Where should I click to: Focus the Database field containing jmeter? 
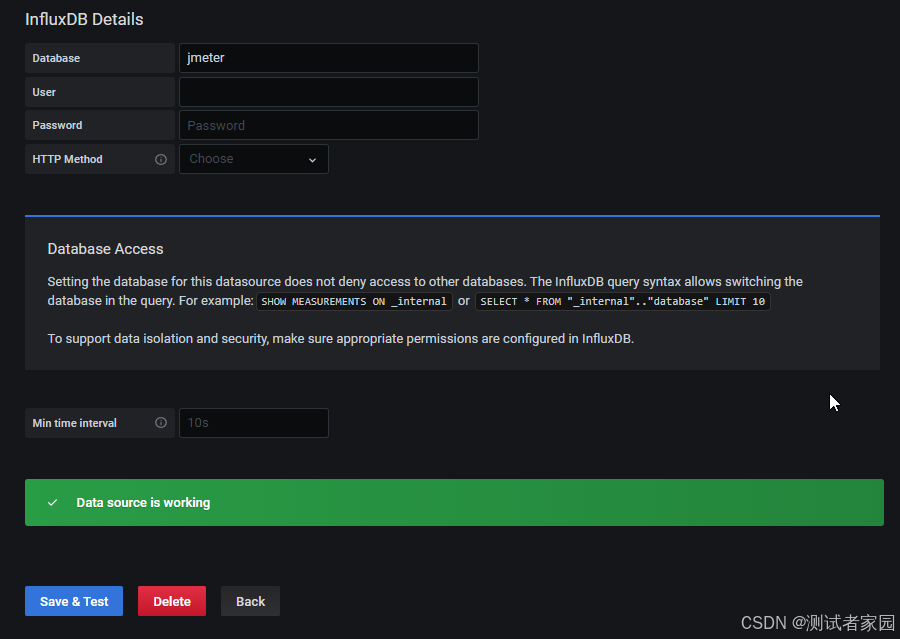point(329,58)
